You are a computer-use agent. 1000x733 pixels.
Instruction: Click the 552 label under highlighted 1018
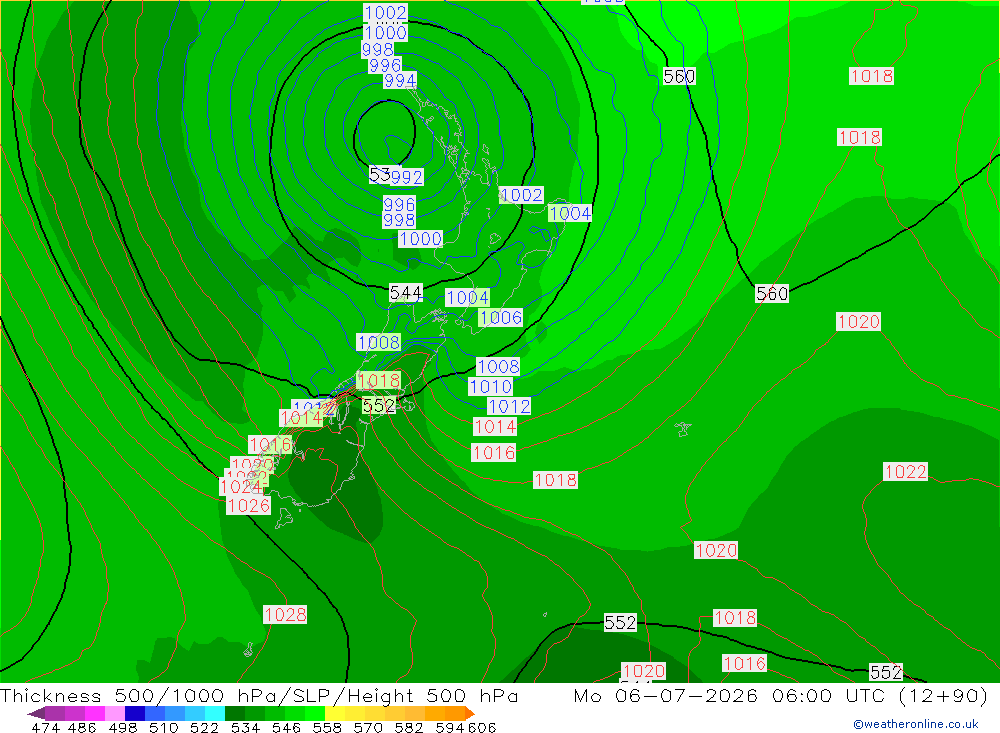click(379, 406)
